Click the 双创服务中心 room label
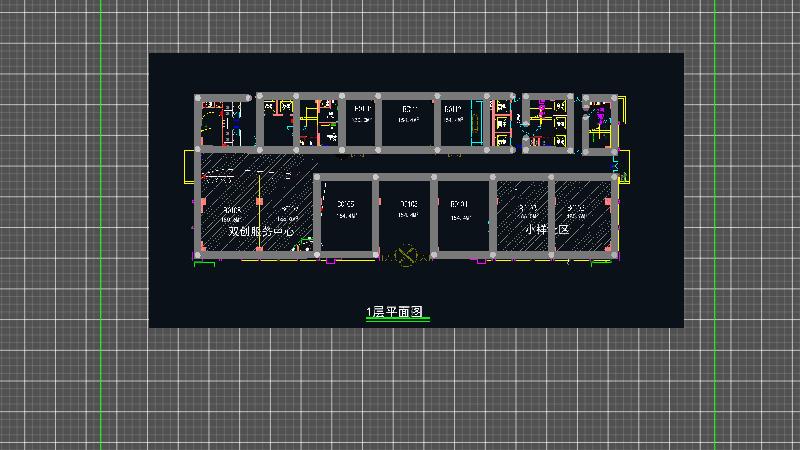Image resolution: width=800 pixels, height=450 pixels. tap(260, 231)
